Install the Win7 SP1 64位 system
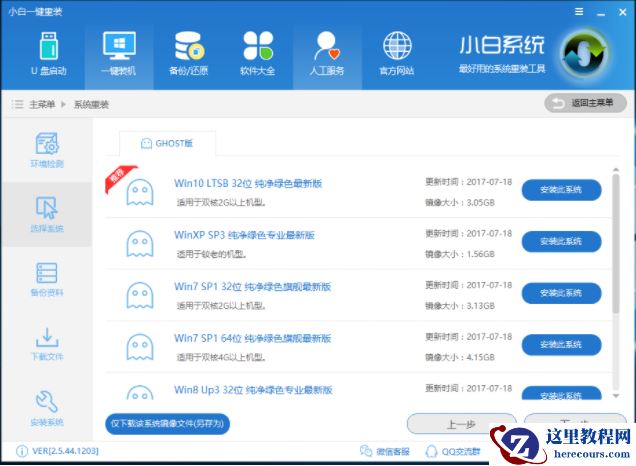Image resolution: width=636 pixels, height=466 pixels. [x=561, y=344]
